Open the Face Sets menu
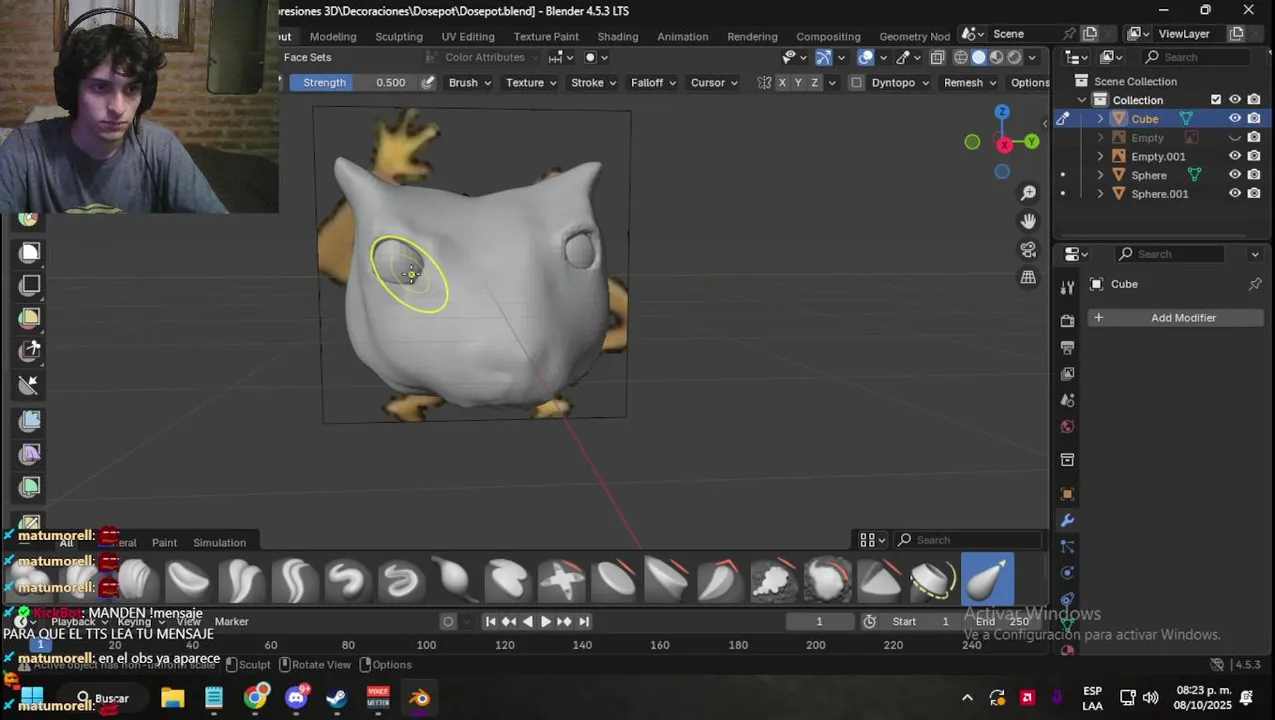 pos(307,57)
